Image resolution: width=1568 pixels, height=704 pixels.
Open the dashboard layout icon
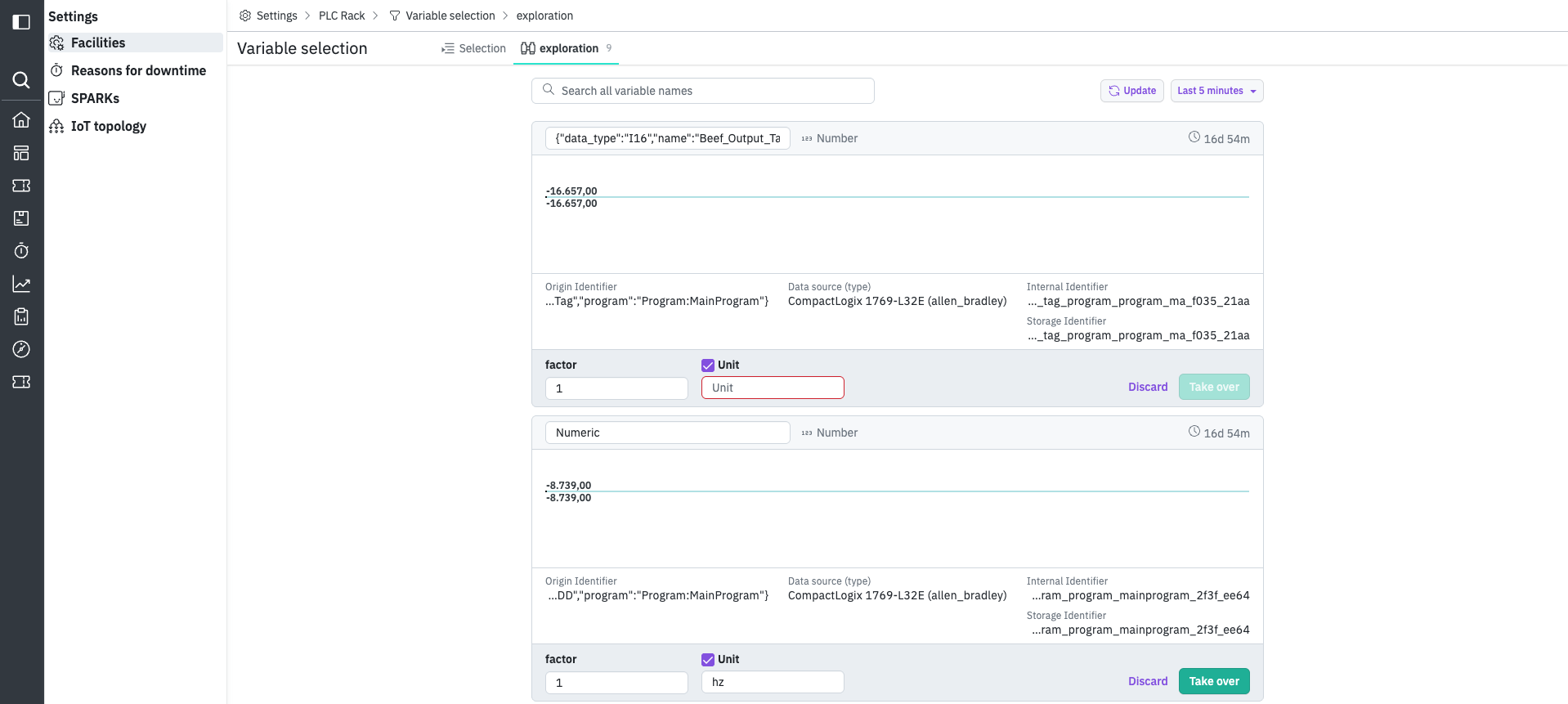pyautogui.click(x=21, y=153)
